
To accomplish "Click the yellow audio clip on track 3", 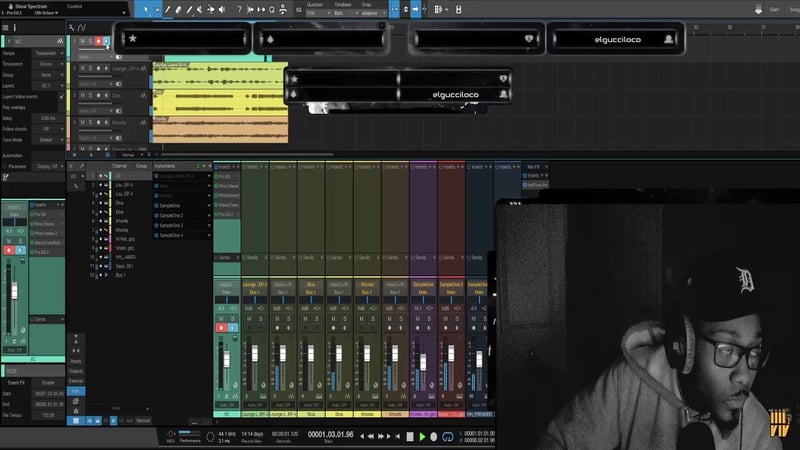I will pyautogui.click(x=220, y=102).
